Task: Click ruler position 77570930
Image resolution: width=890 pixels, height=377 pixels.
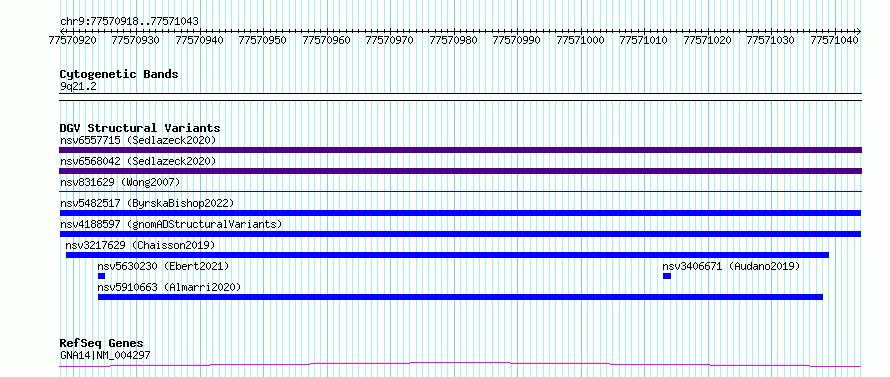Action: [x=136, y=40]
